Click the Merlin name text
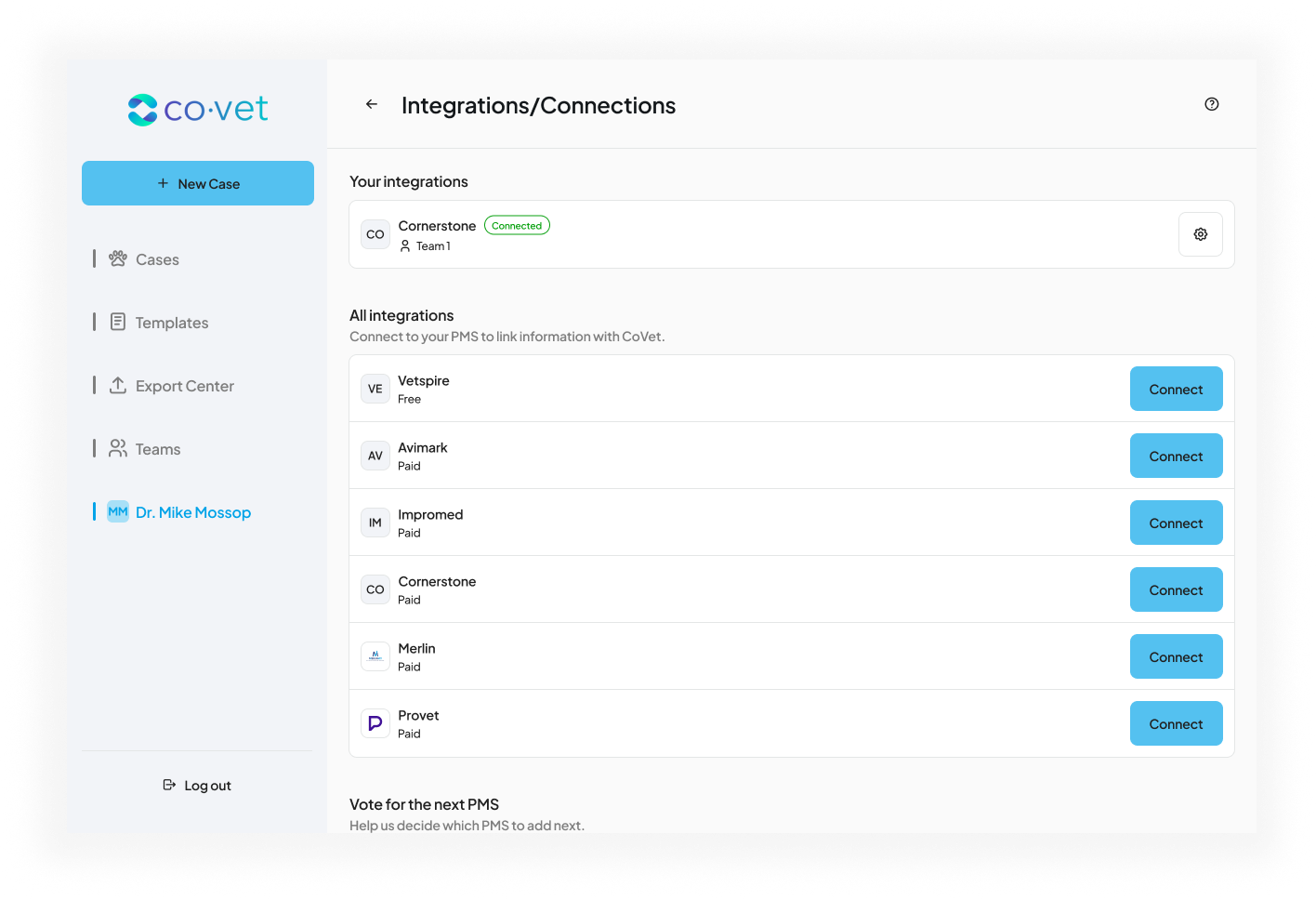The height and width of the screenshot is (900, 1316). click(416, 649)
